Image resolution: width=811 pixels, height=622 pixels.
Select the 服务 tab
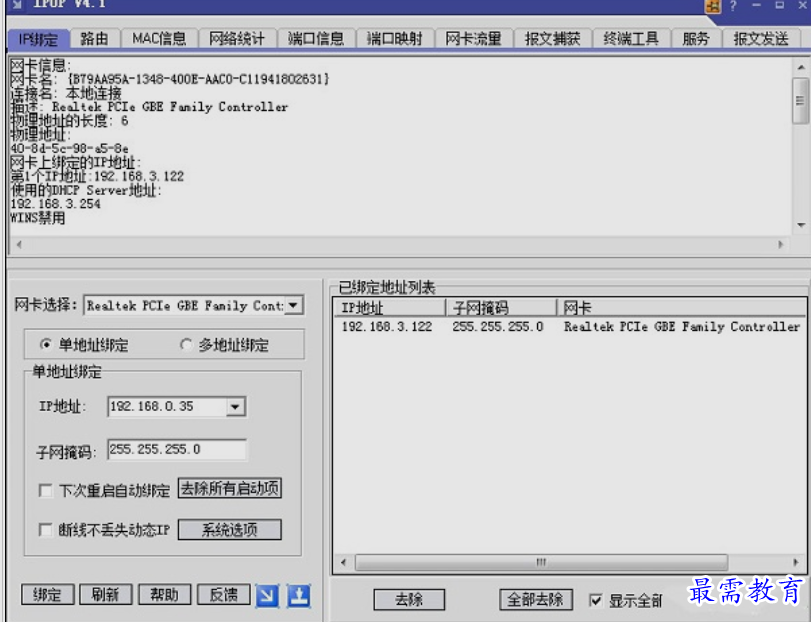coord(696,39)
